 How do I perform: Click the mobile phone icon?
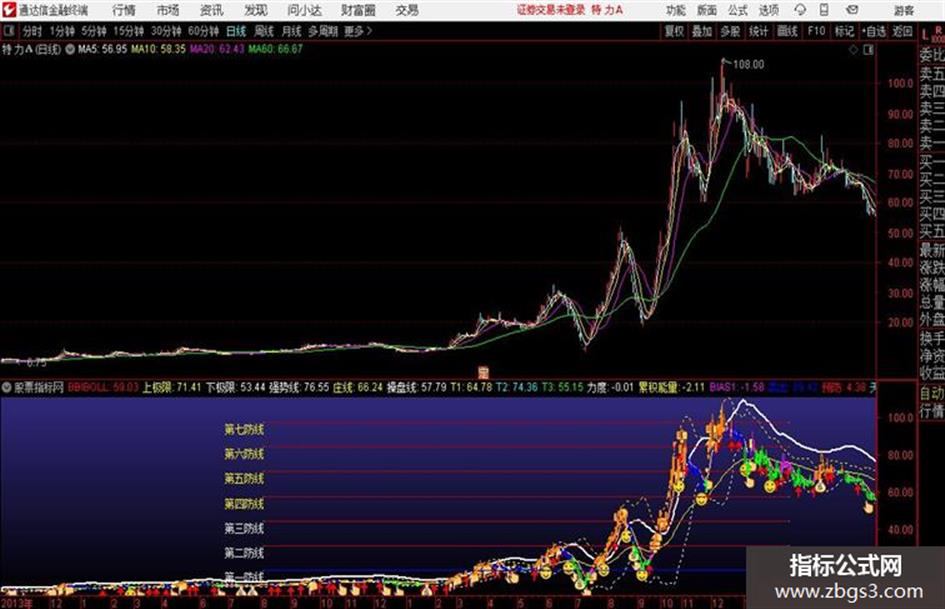[824, 10]
